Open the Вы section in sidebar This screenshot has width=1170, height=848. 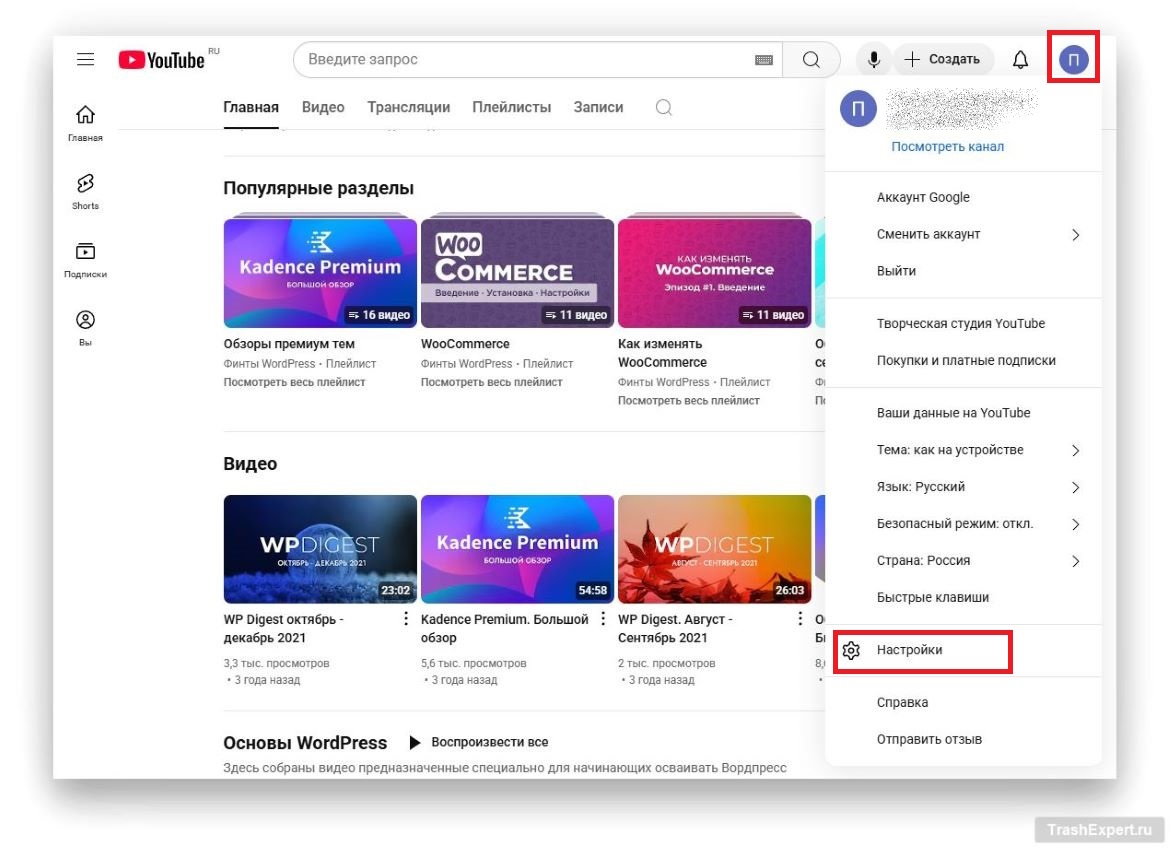(x=86, y=328)
